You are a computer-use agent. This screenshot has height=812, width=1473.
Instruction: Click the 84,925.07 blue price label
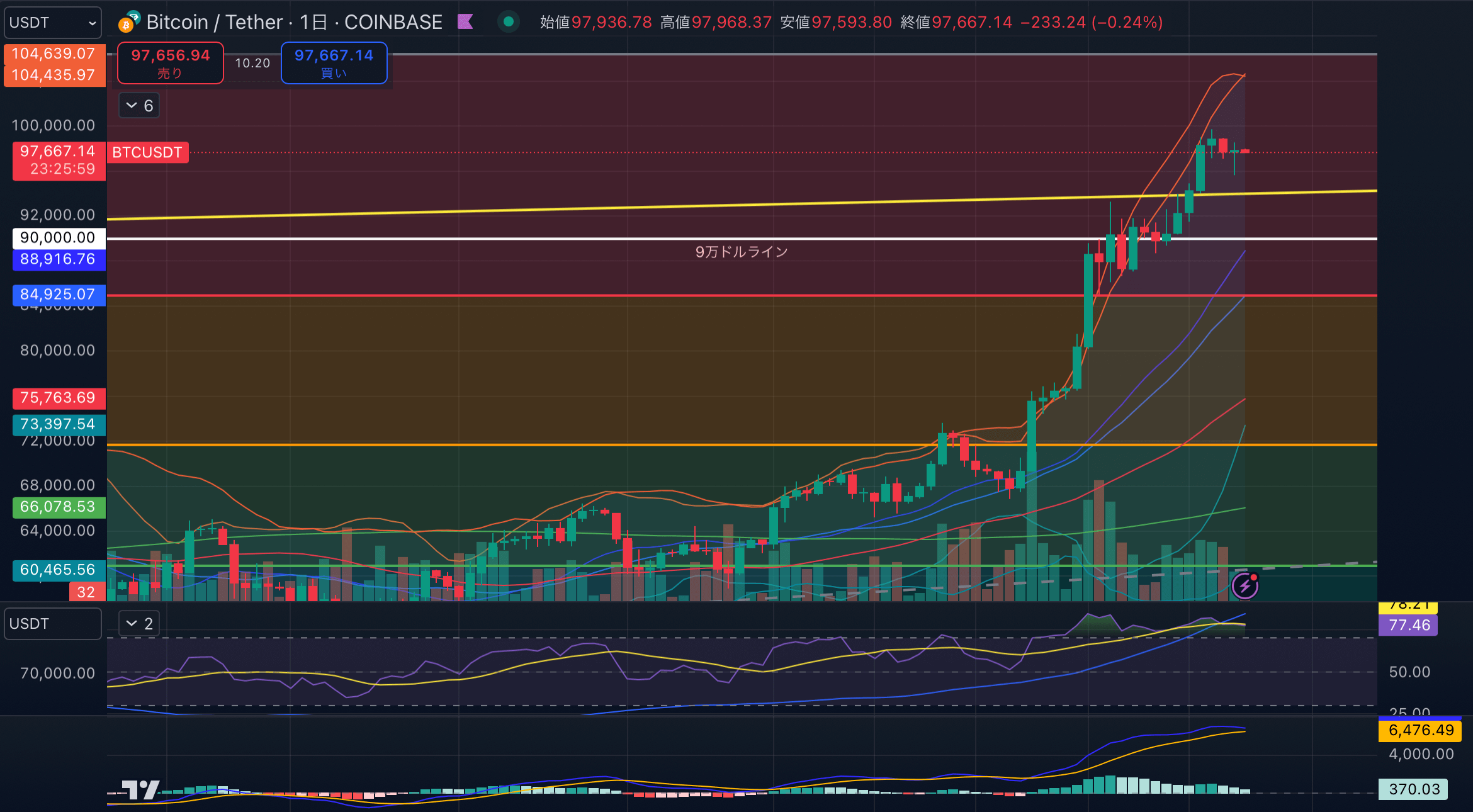tap(58, 294)
